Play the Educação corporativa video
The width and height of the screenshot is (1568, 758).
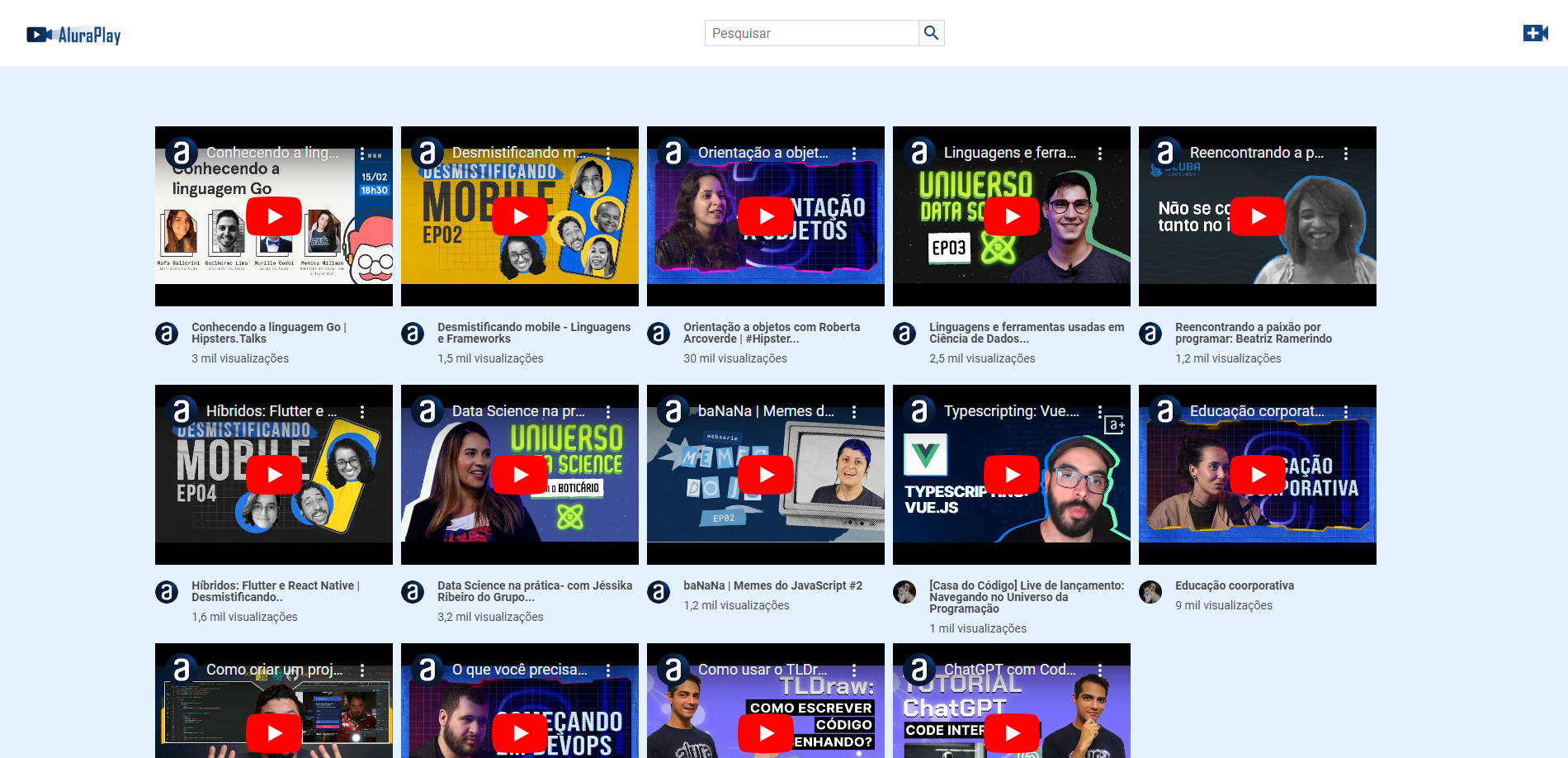(1258, 475)
